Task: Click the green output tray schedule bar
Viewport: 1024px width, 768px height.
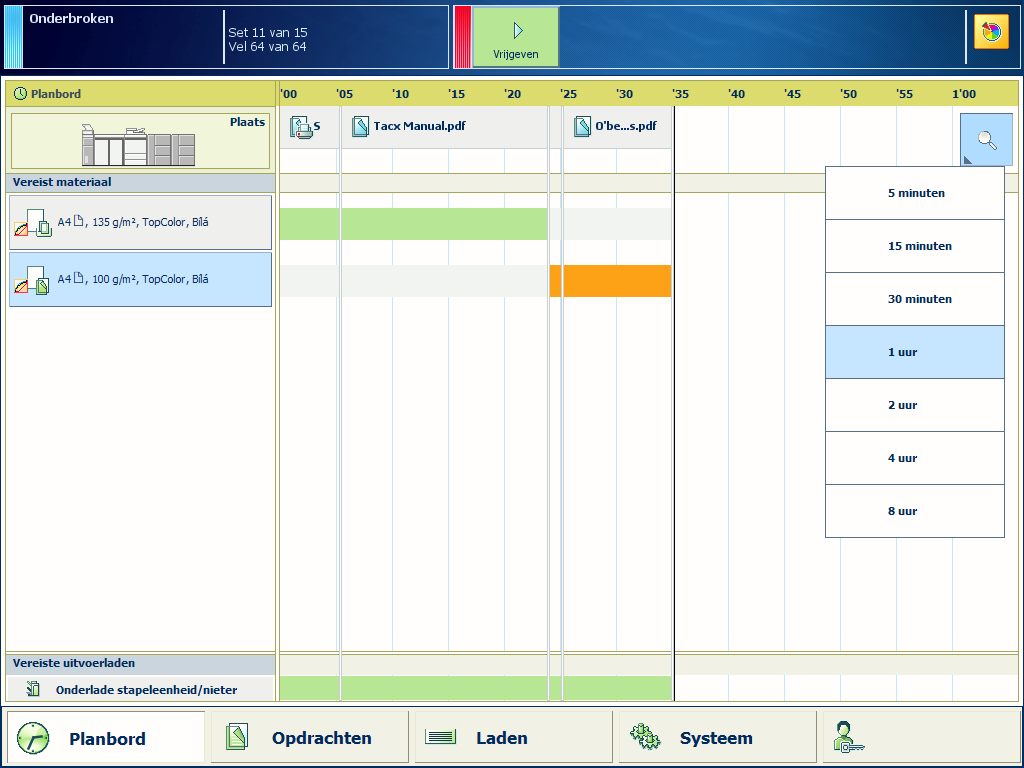Action: [x=475, y=688]
